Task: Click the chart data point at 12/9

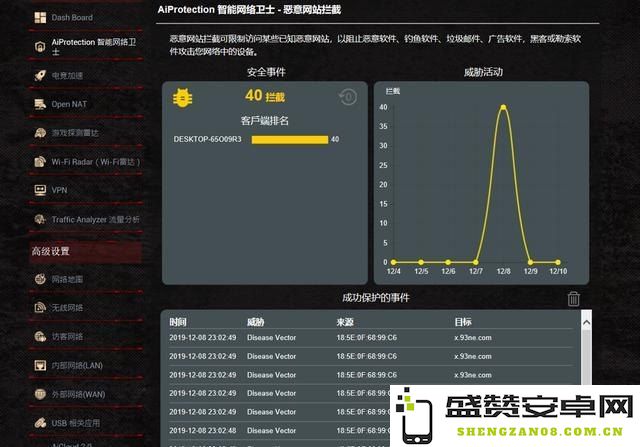Action: (531, 262)
